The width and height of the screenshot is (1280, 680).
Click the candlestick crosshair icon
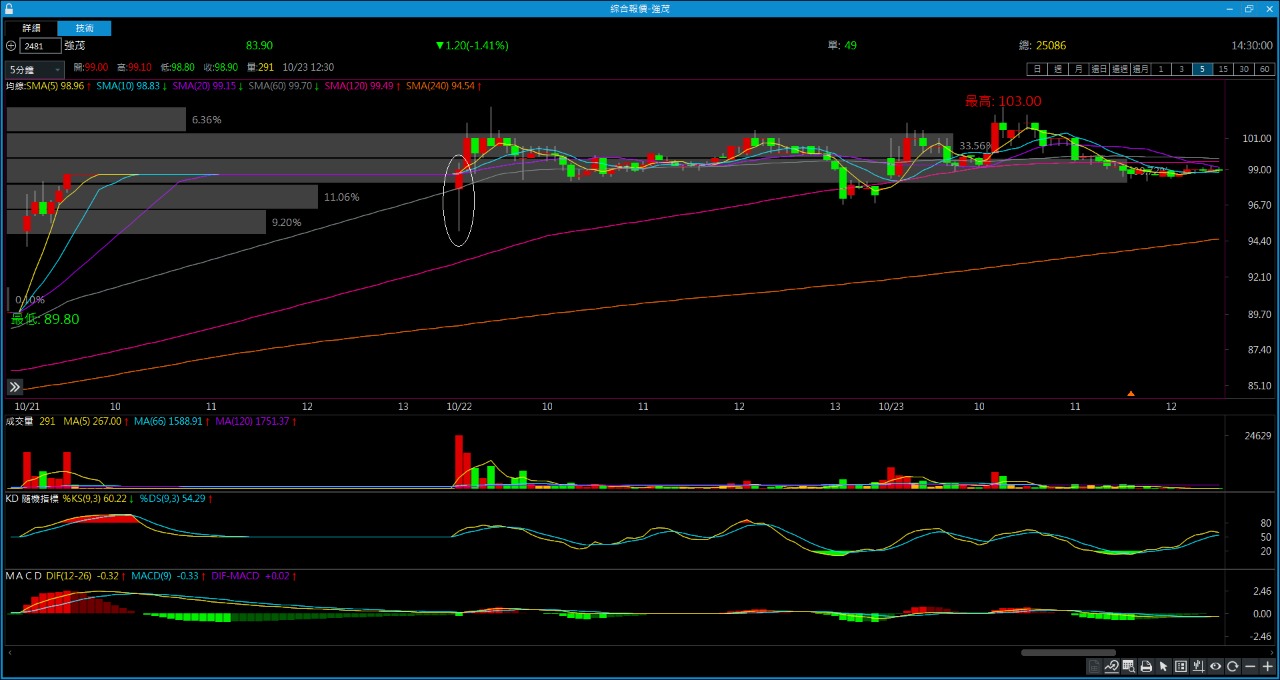pos(1198,667)
